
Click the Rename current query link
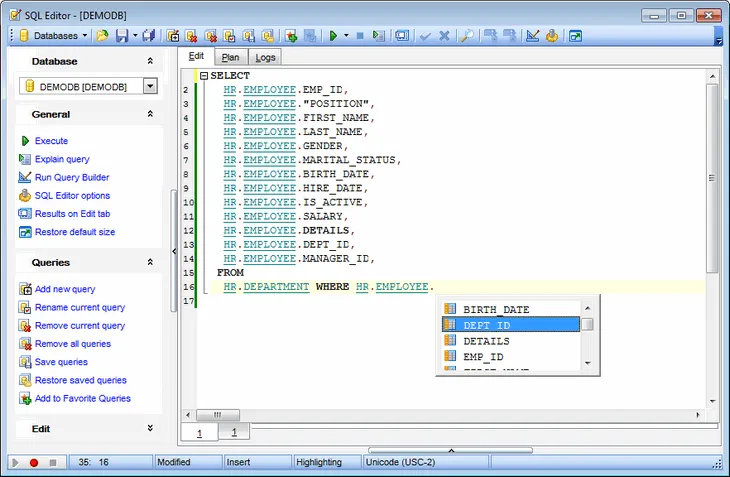[80, 307]
